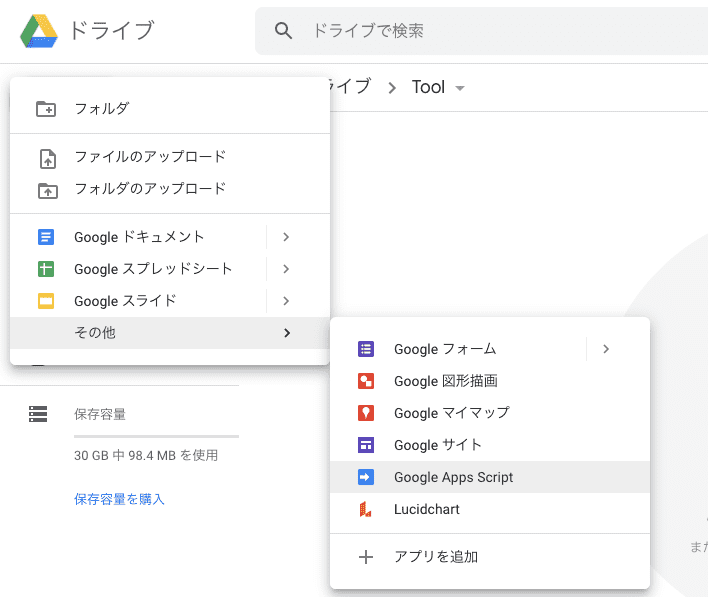Click the green Google Sheets icon

pos(46,269)
